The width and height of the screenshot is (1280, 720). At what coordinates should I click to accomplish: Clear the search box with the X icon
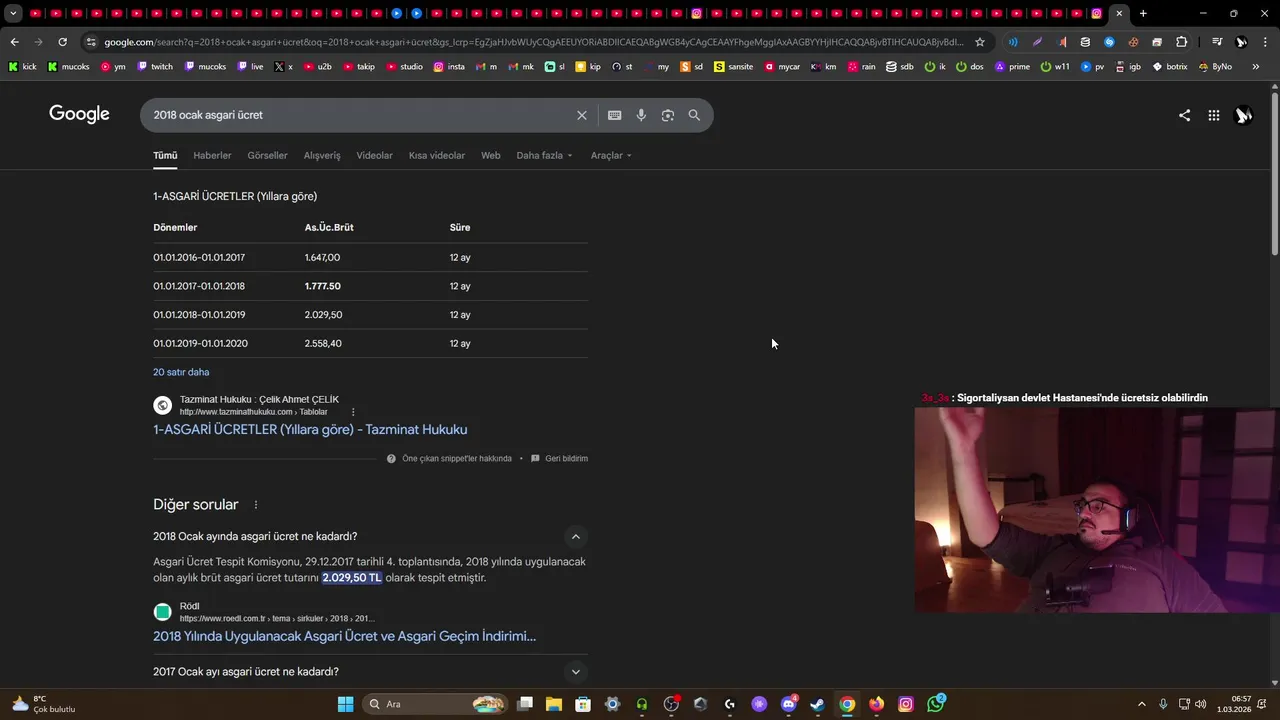(581, 115)
